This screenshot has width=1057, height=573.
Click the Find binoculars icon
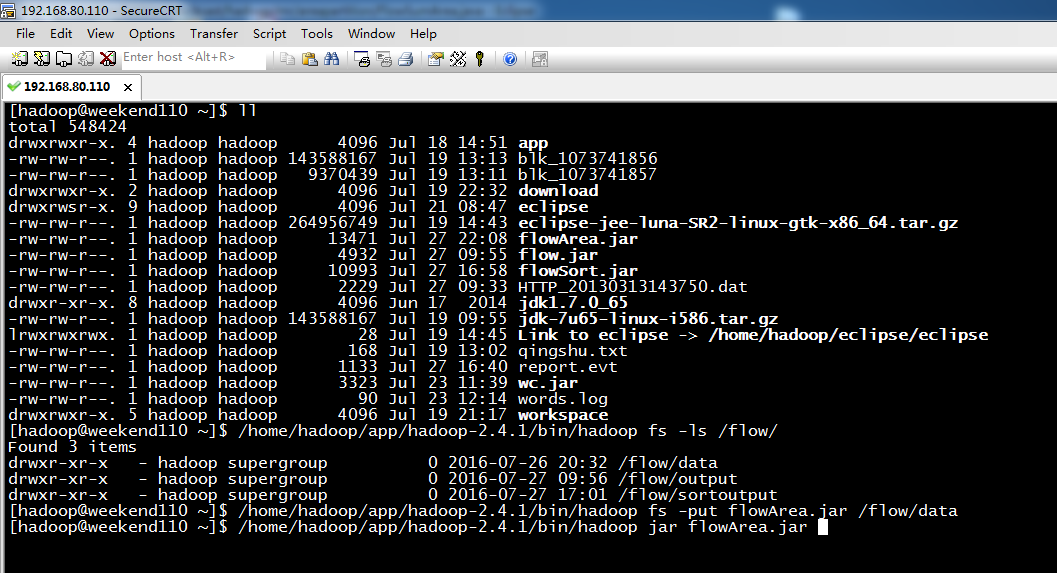click(x=331, y=59)
